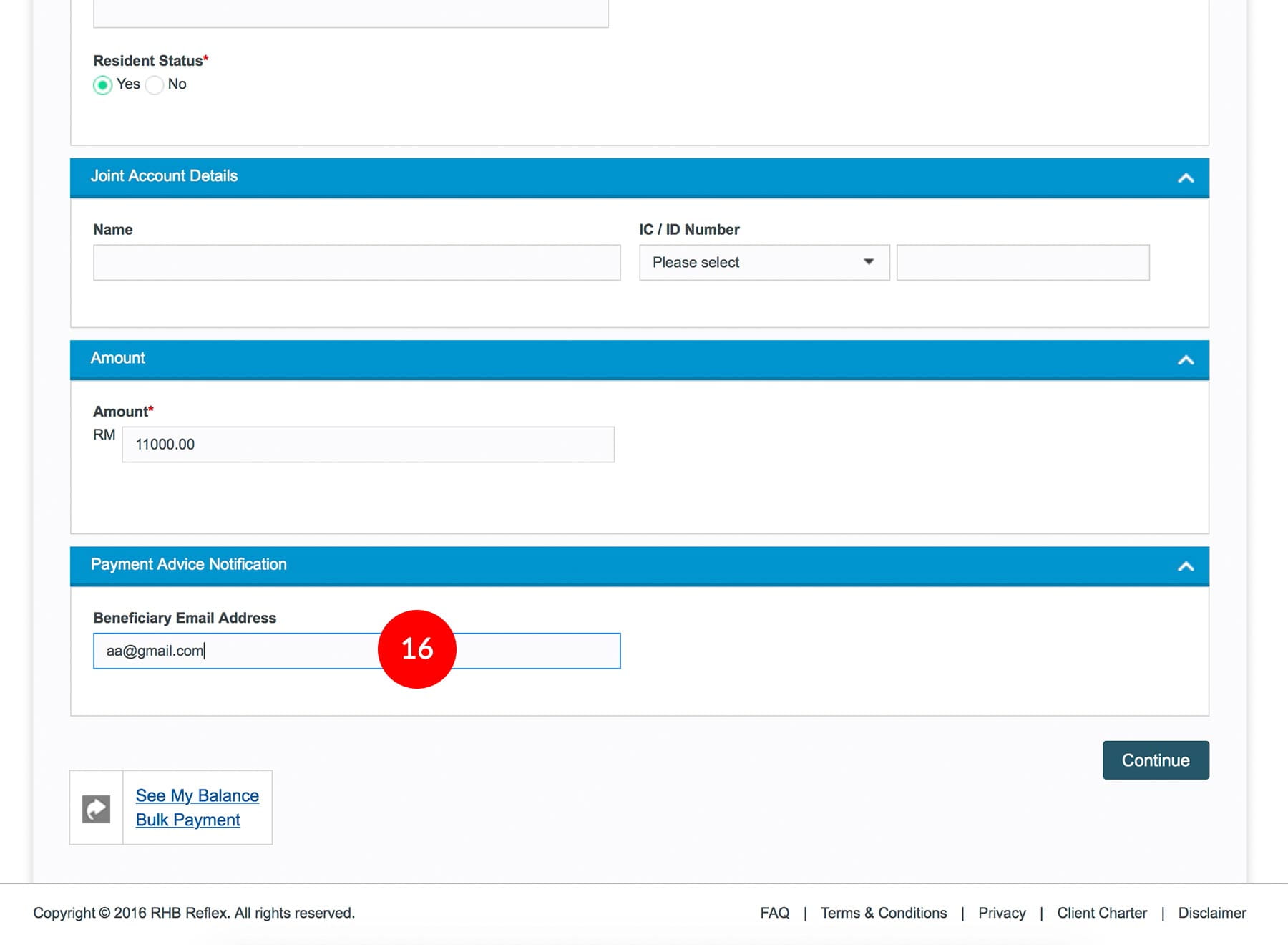Open Terms & Conditions footer link
The height and width of the screenshot is (945, 1288).
[883, 913]
